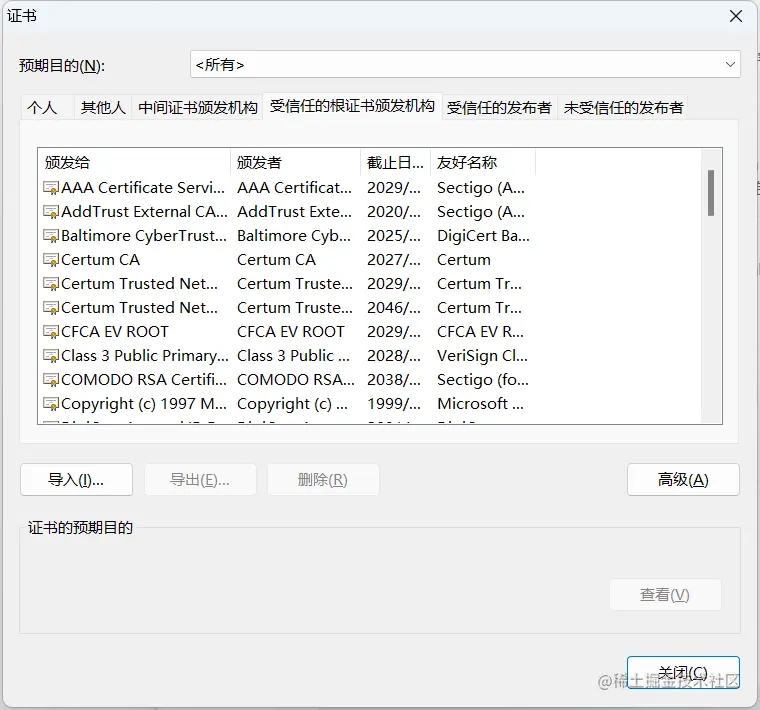Select the CFCA EV ROOT certificate name
This screenshot has height=710, width=760.
click(115, 331)
